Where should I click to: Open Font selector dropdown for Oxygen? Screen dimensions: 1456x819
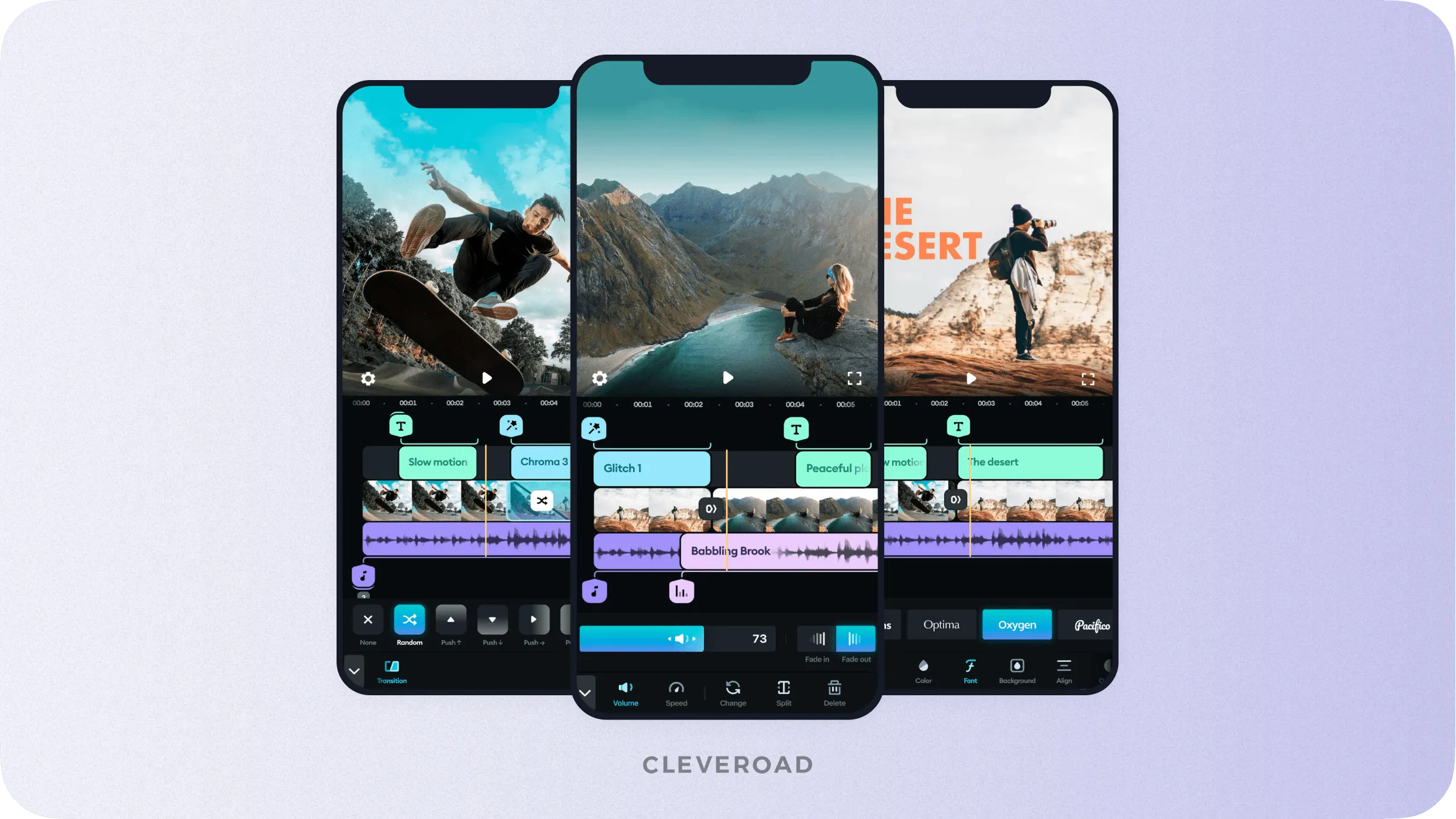pos(1017,624)
